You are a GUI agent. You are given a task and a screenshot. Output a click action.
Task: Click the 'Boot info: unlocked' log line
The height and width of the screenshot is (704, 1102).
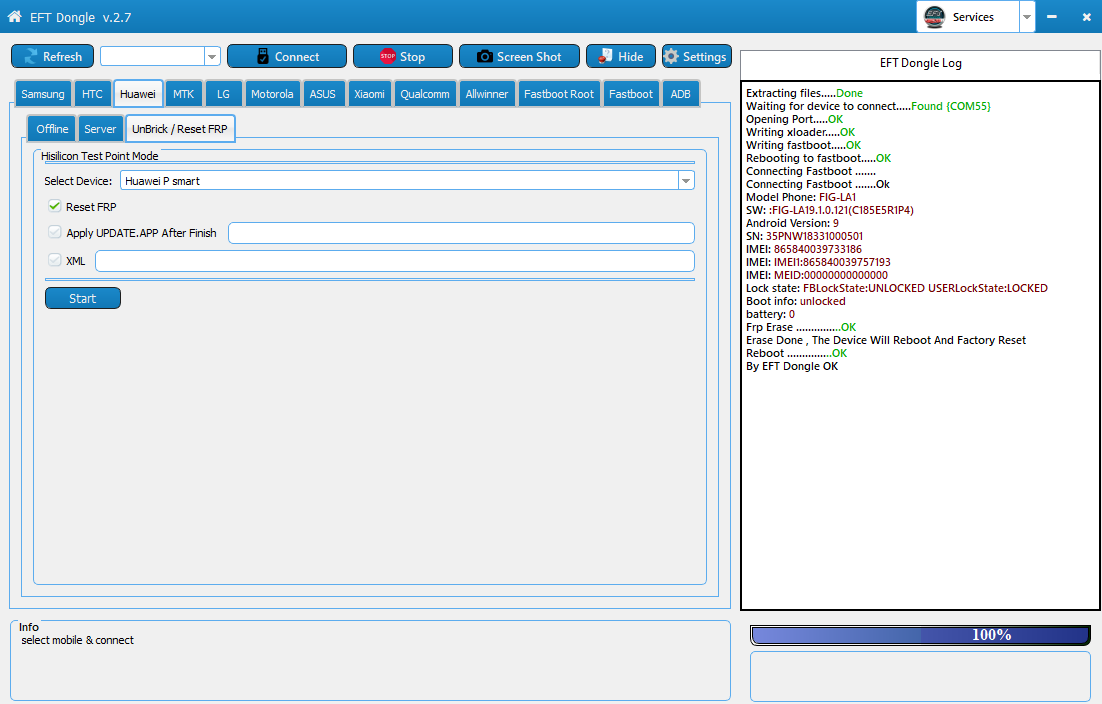(796, 301)
